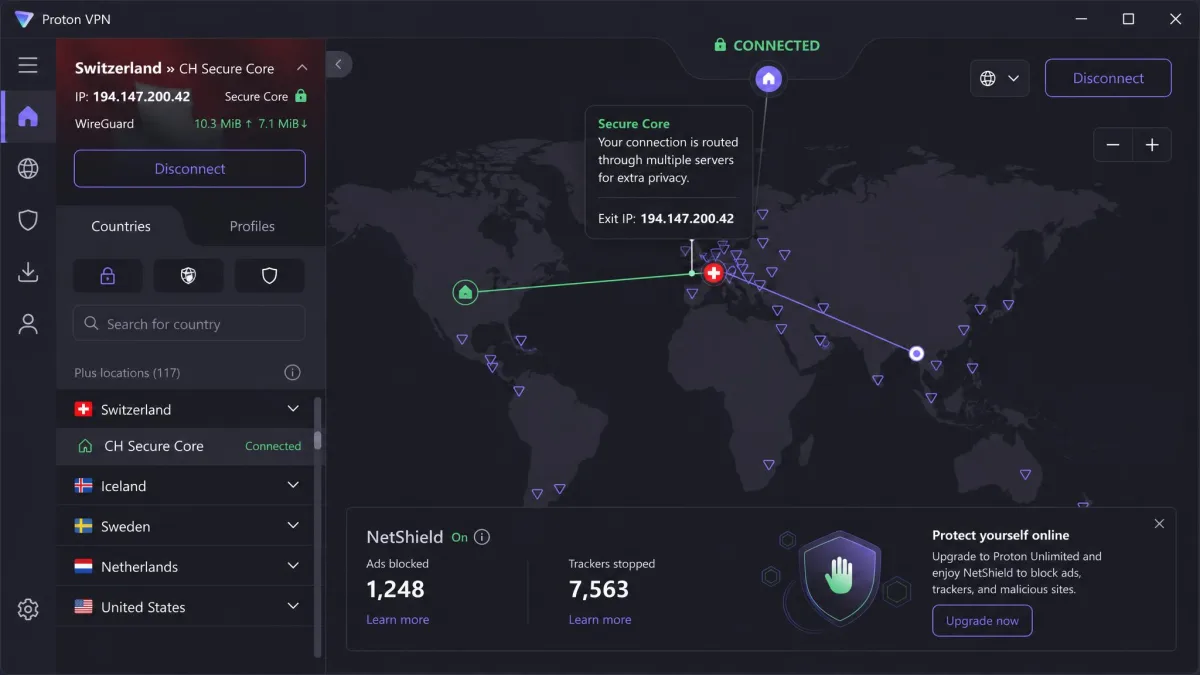Open the hamburger menu icon

coord(28,65)
